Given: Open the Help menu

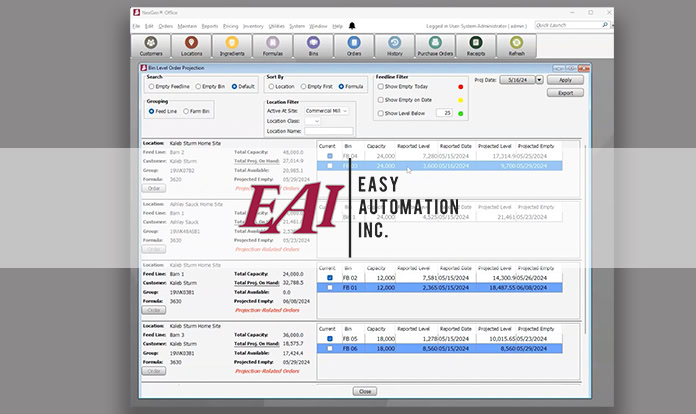Looking at the screenshot, I should pos(337,26).
